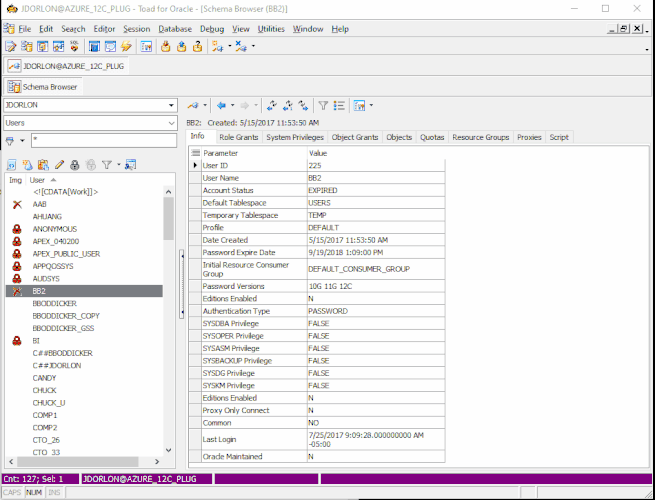
Task: Open the Database menu
Action: click(x=175, y=29)
